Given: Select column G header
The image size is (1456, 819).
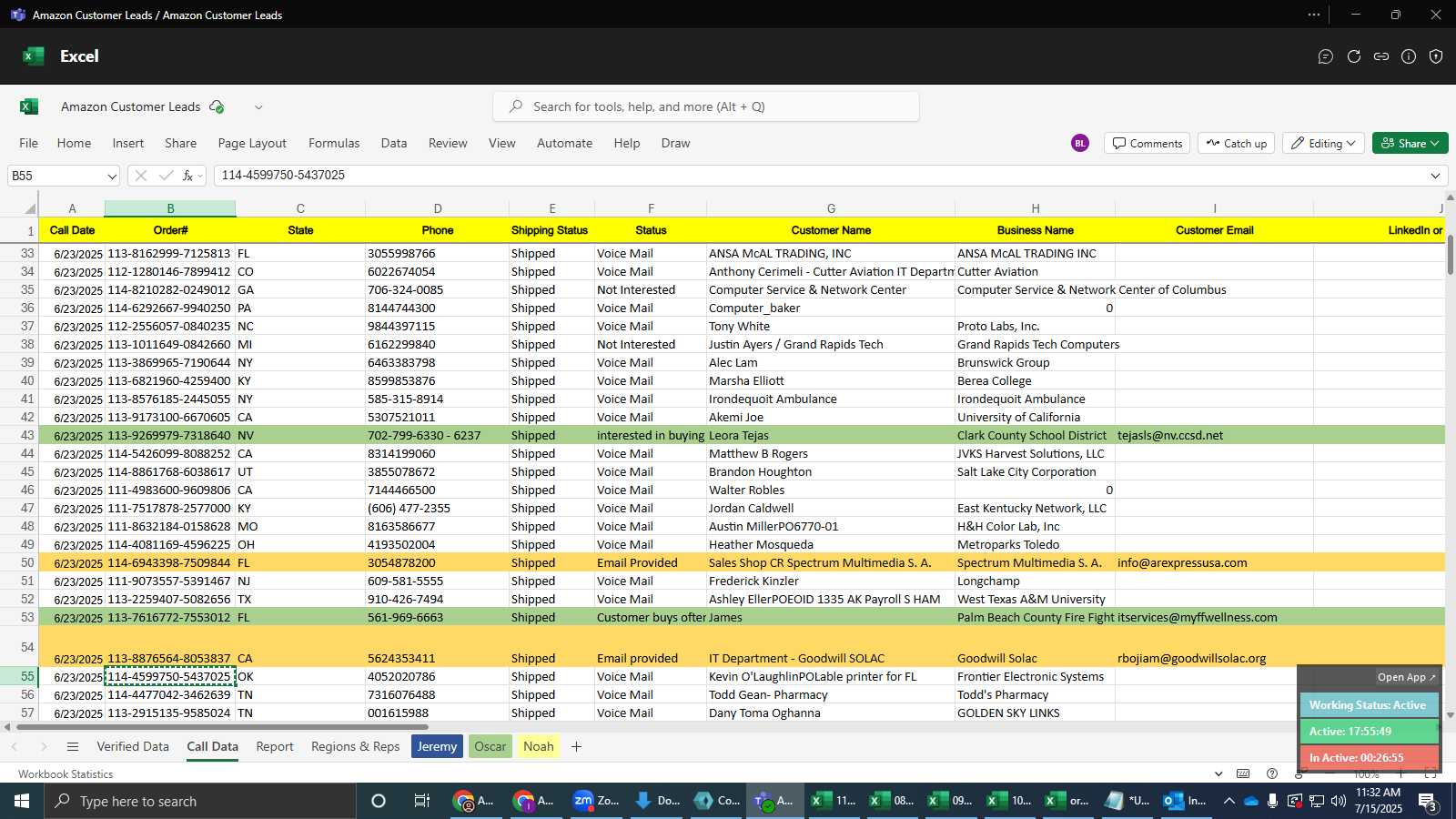Looking at the screenshot, I should pos(831,208).
